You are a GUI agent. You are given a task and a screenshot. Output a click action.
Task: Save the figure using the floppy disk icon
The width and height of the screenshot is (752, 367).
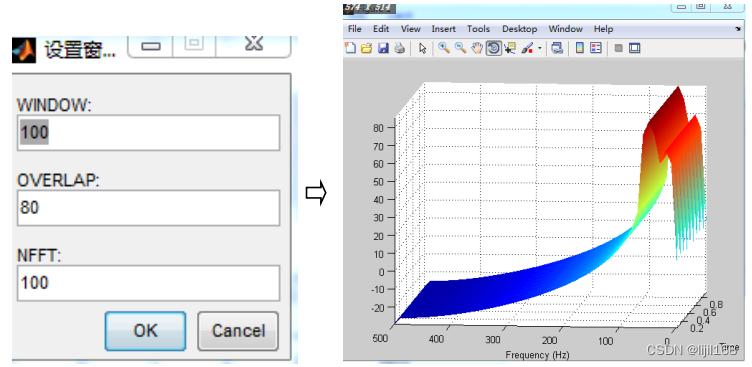[383, 48]
